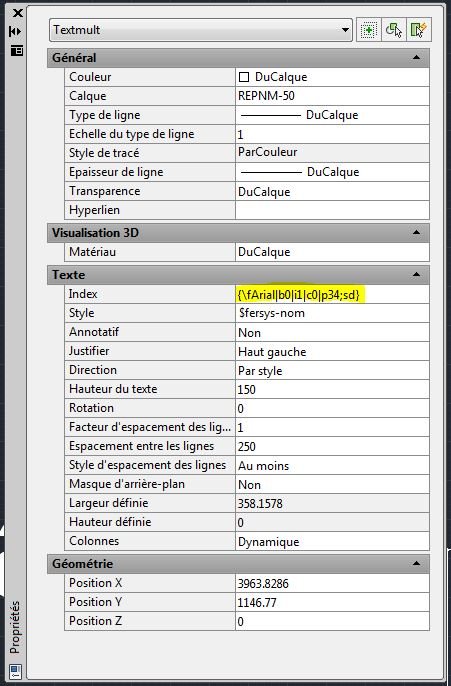This screenshot has height=686, width=451.
Task: Select the Colonnes value Dynamique
Action: 332,542
